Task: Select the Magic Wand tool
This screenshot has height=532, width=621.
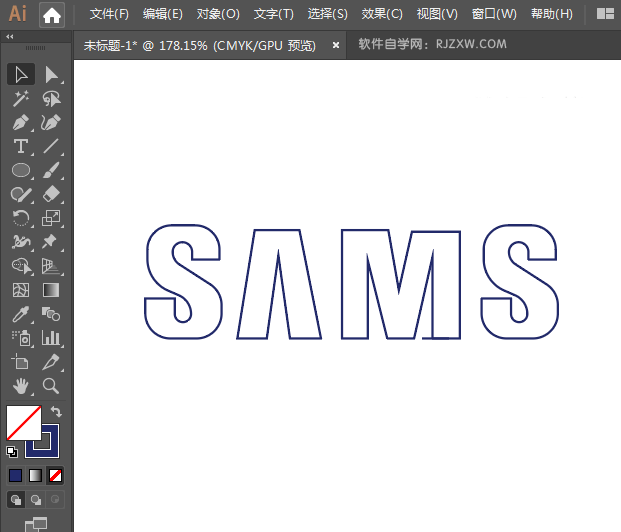Action: tap(21, 99)
